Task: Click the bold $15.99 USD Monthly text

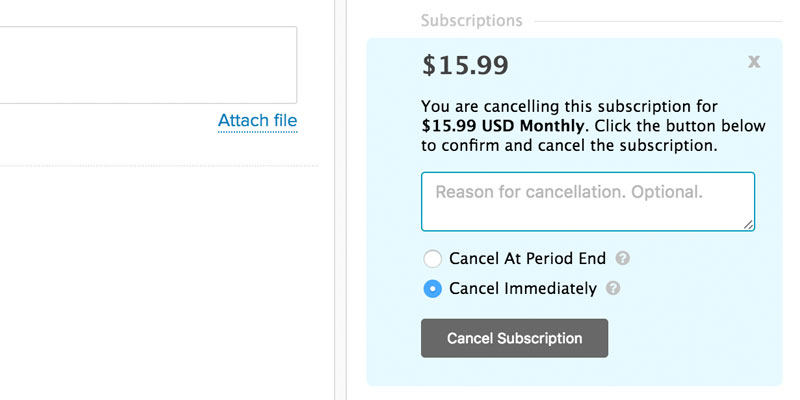Action: click(503, 126)
